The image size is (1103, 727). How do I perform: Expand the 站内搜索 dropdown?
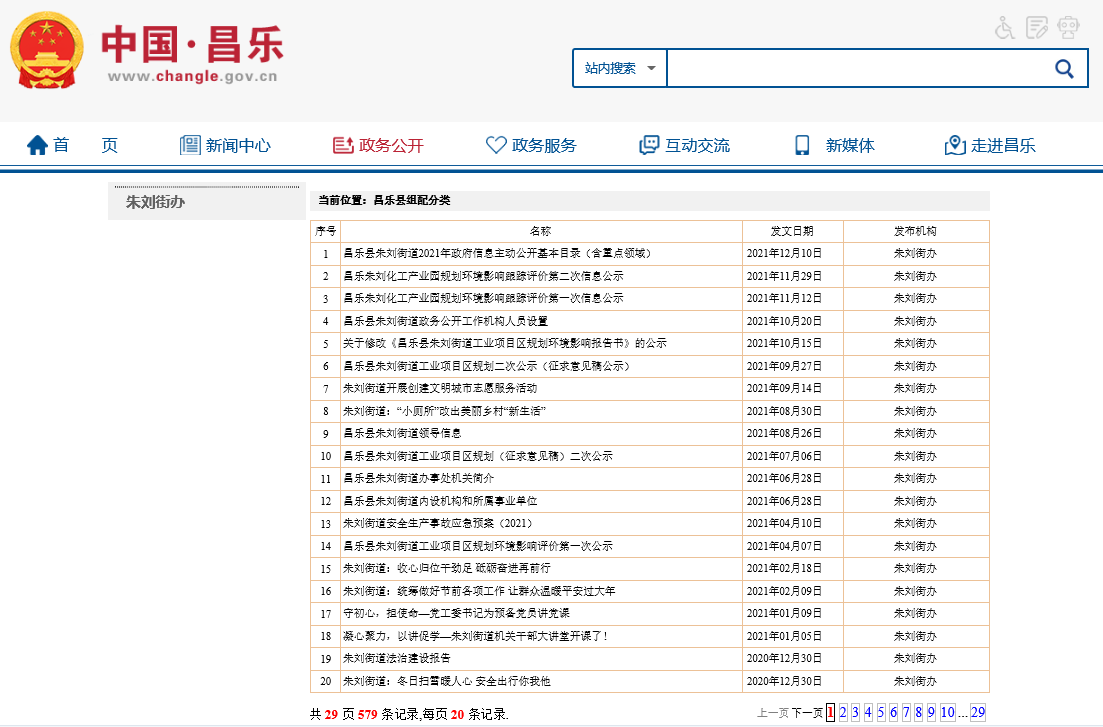pos(620,68)
